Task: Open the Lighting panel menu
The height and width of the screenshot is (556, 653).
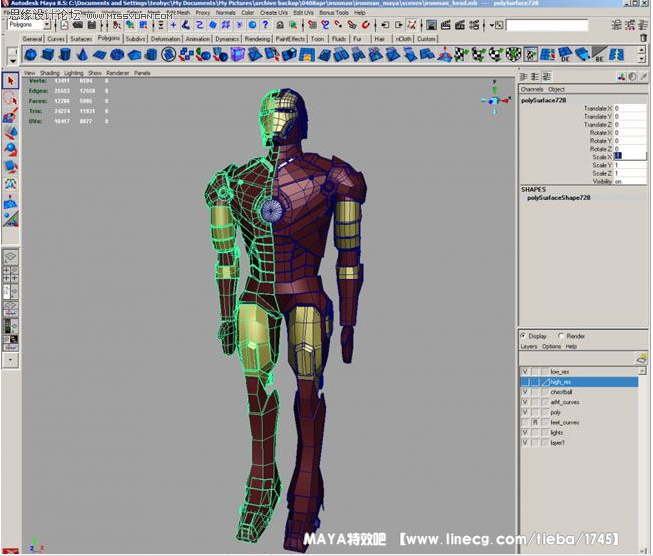Action: (x=73, y=73)
